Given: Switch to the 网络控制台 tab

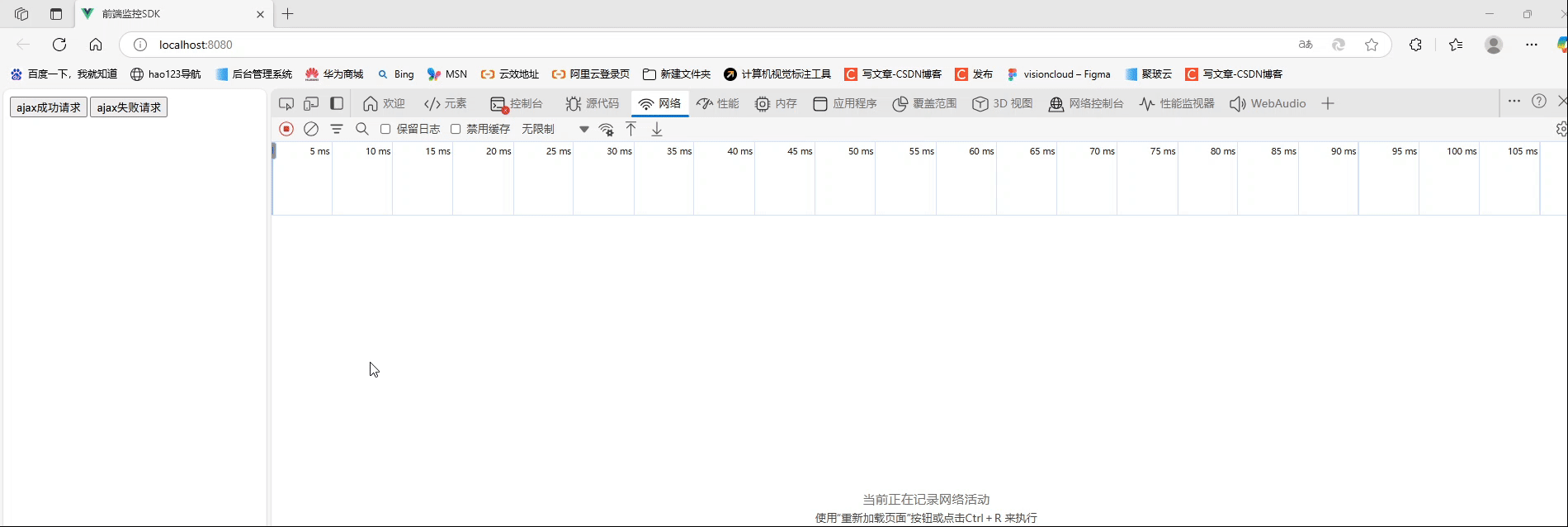Looking at the screenshot, I should tap(1087, 103).
